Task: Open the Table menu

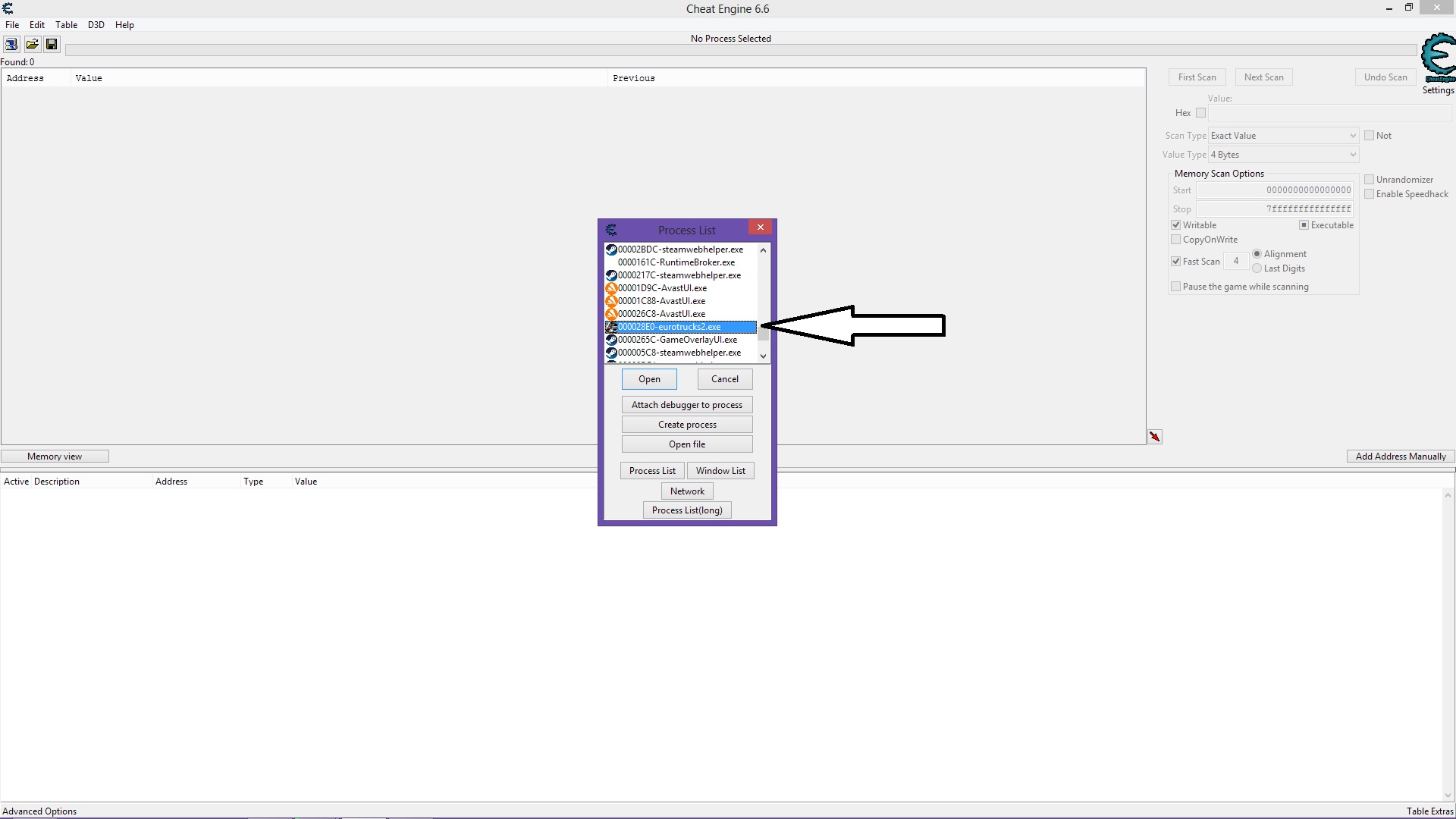Action: (x=66, y=25)
